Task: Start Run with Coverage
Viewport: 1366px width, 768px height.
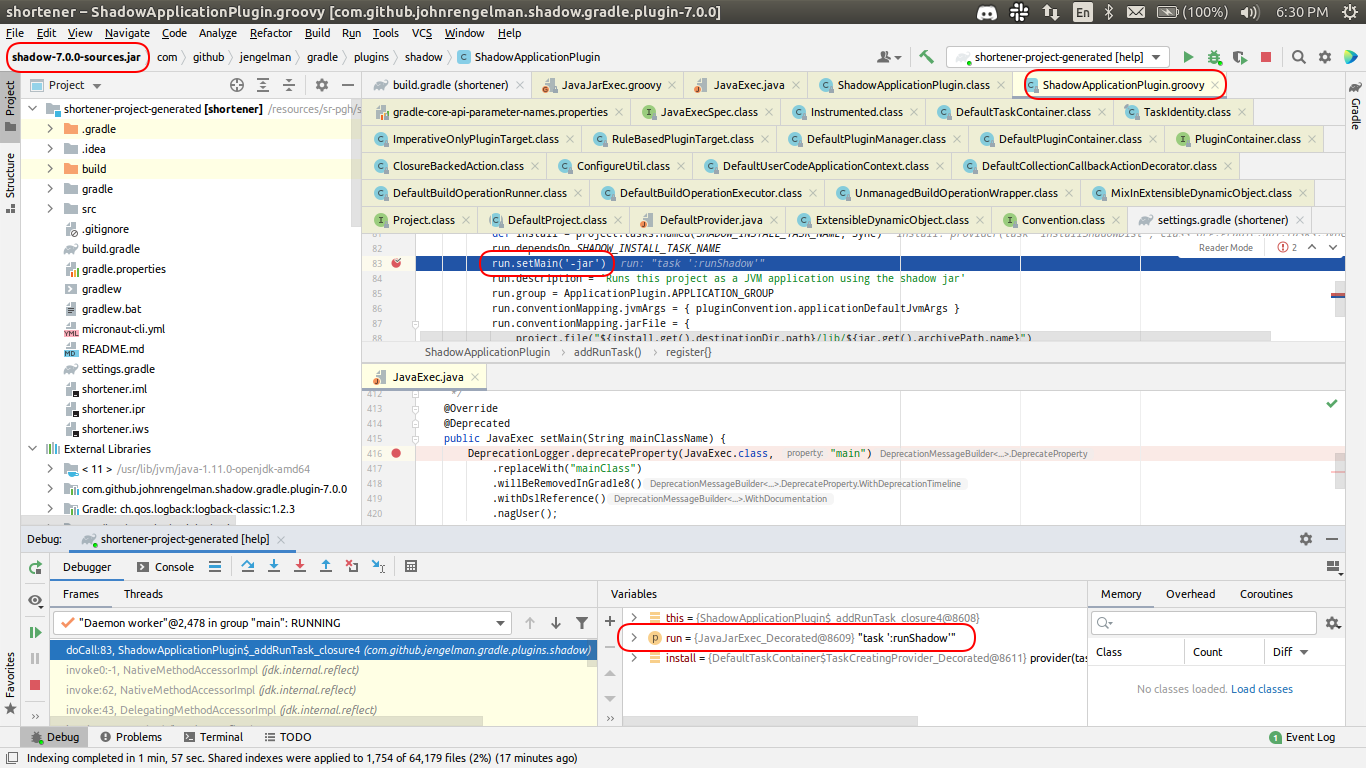Action: 1239,56
